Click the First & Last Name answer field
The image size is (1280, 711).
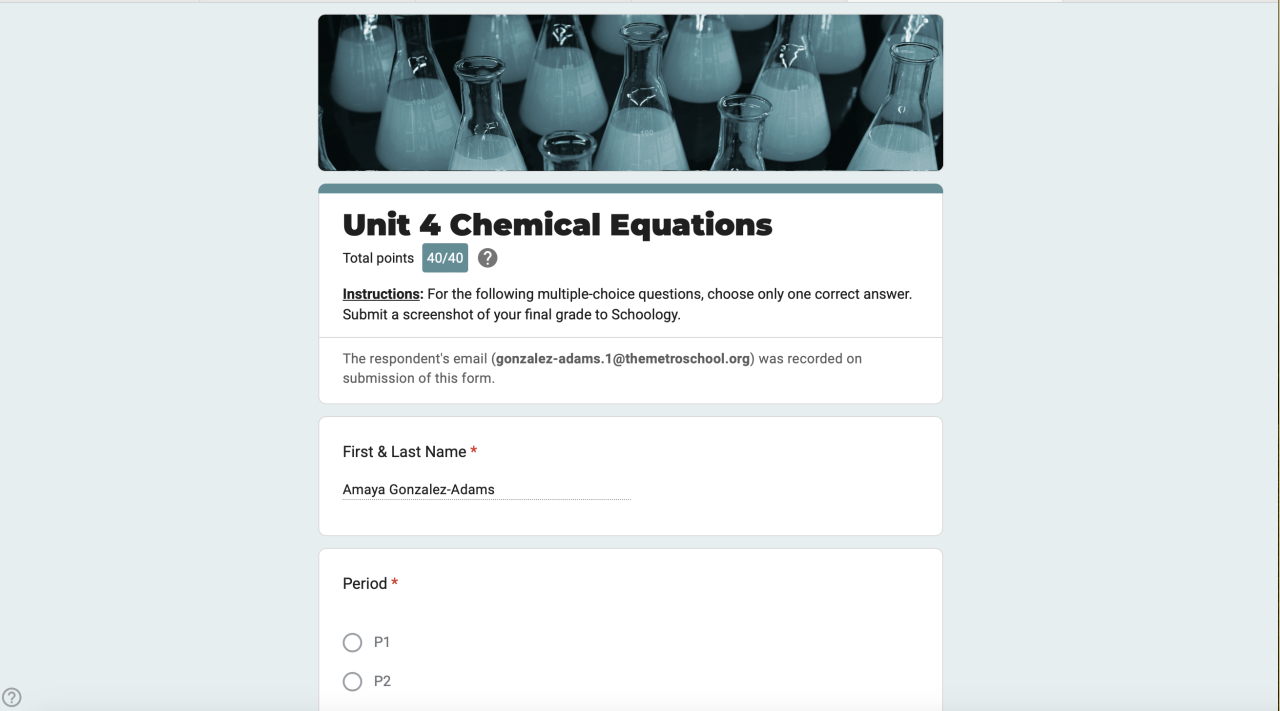pos(486,490)
